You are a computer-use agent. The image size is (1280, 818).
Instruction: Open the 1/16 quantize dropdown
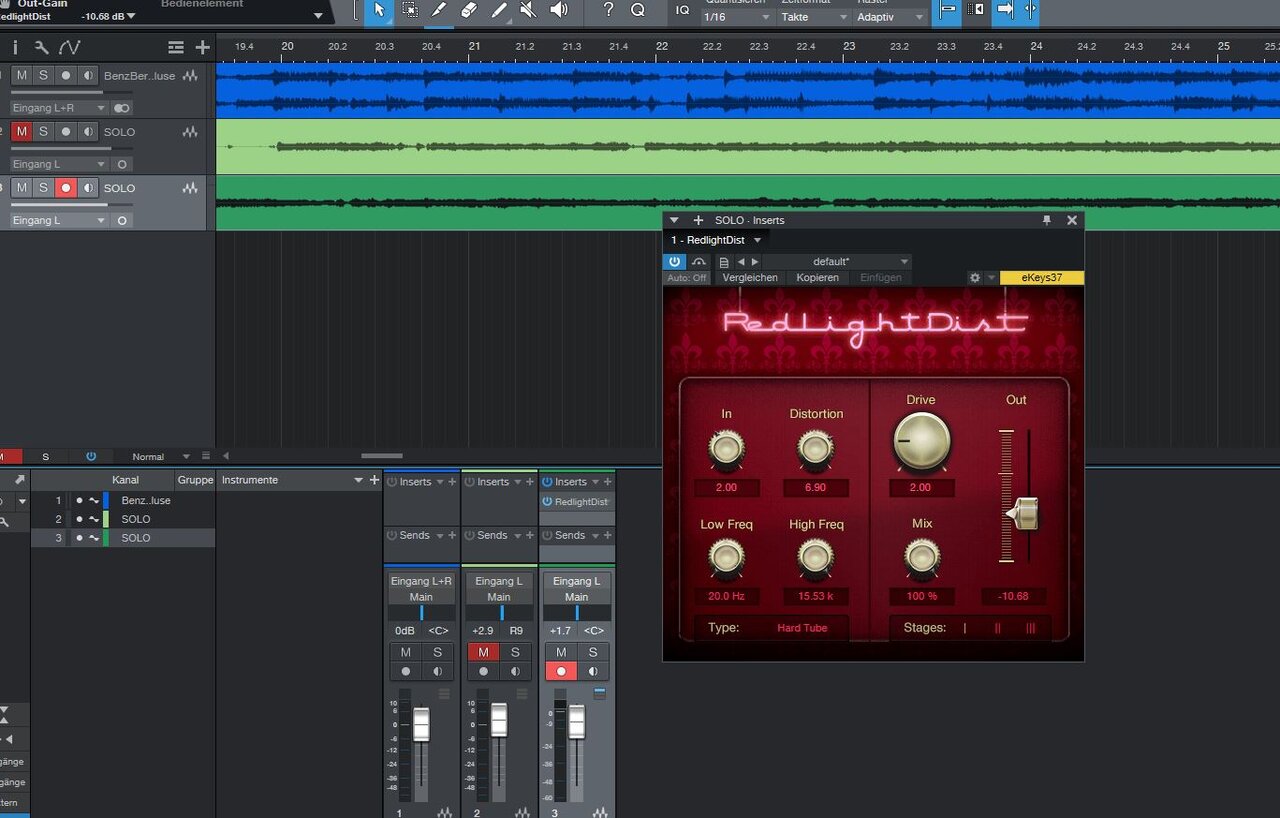point(737,17)
